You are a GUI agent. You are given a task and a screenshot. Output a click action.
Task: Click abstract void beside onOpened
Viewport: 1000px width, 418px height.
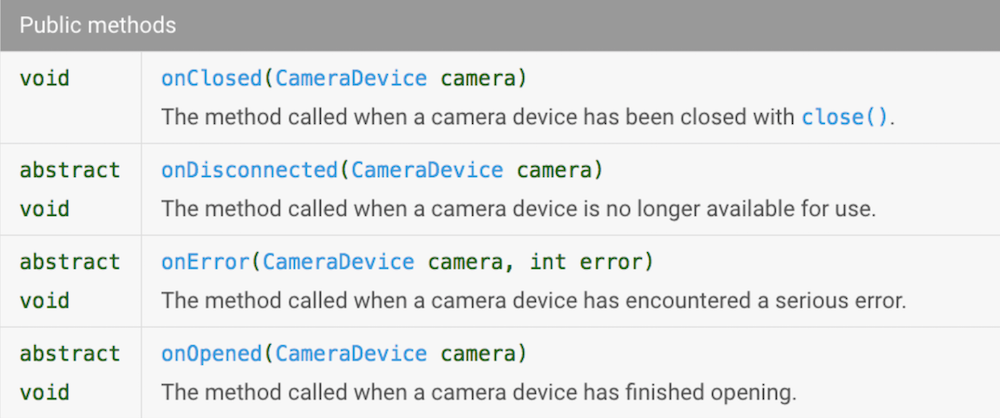coord(70,372)
